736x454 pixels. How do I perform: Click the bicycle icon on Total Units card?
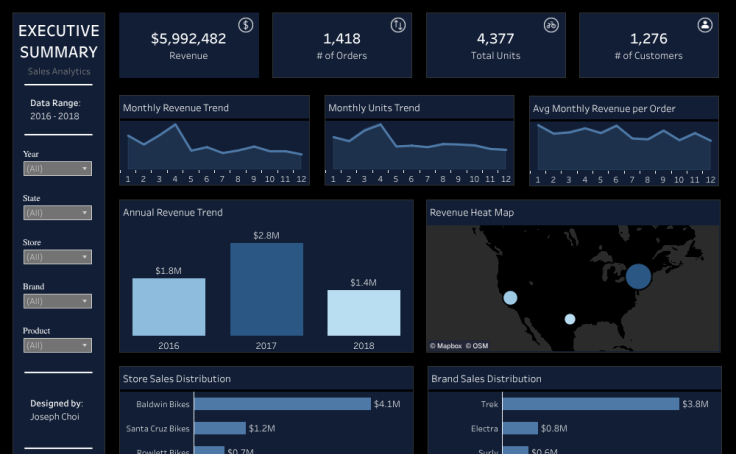pyautogui.click(x=551, y=25)
